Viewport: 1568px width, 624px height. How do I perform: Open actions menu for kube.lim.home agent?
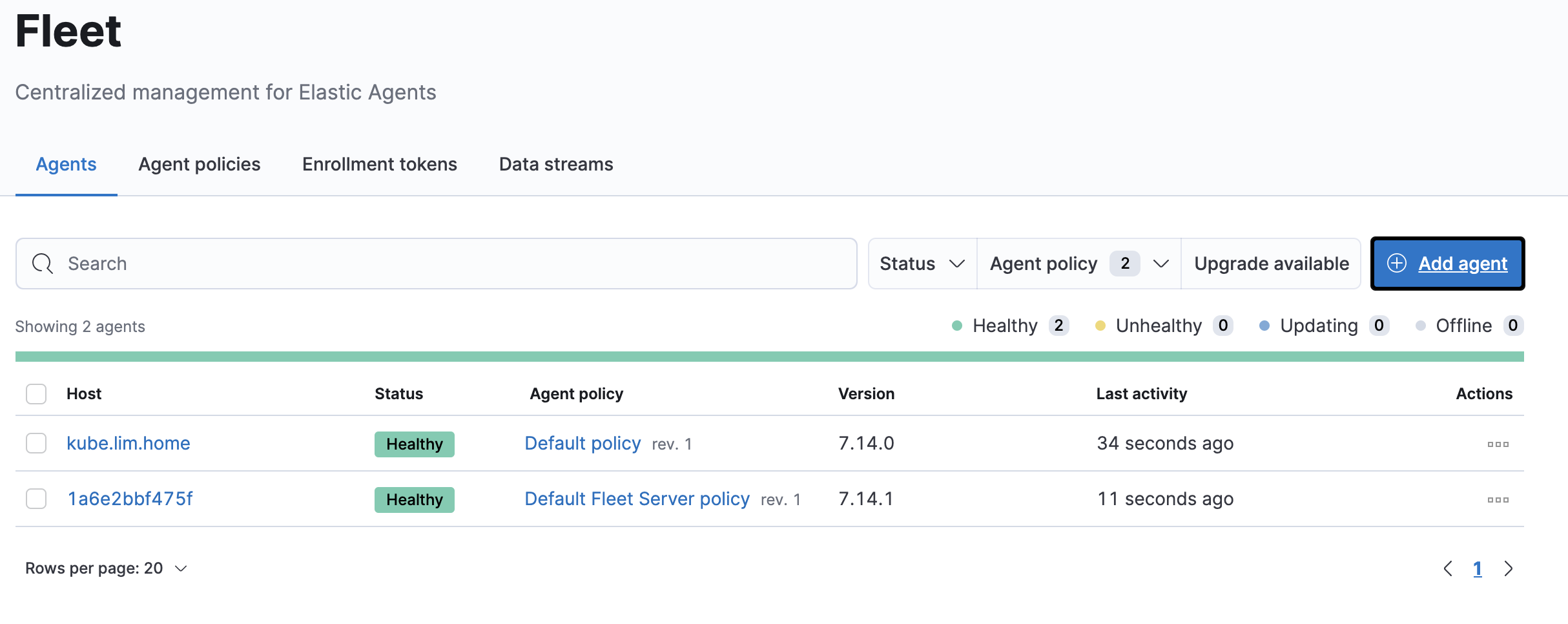(x=1498, y=444)
